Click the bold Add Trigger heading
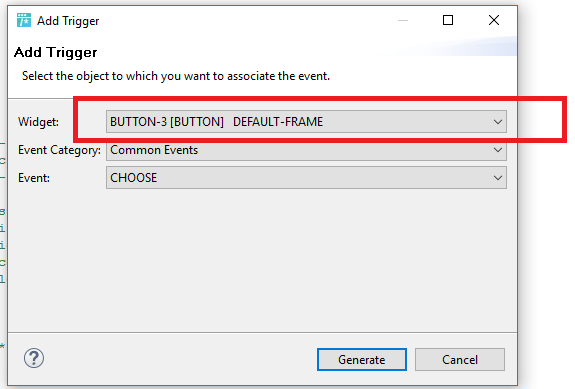The image size is (575, 389). click(55, 52)
